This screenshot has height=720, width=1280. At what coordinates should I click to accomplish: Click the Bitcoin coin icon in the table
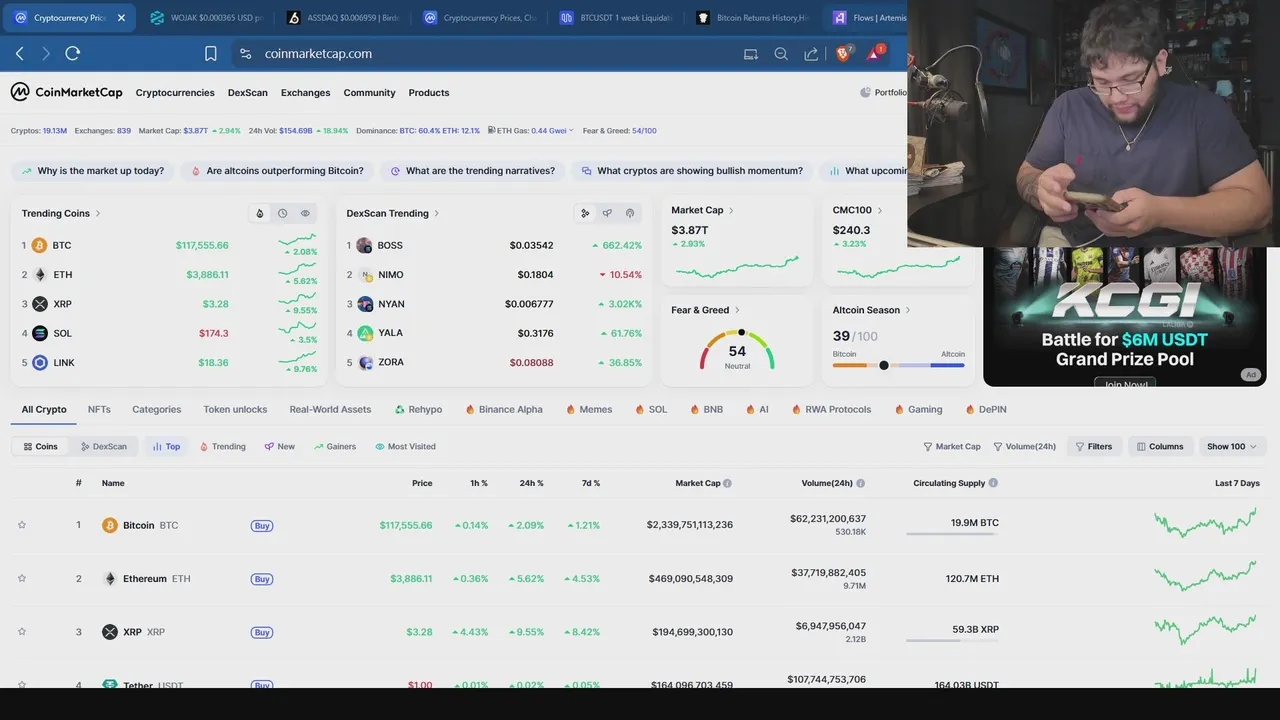tap(110, 525)
